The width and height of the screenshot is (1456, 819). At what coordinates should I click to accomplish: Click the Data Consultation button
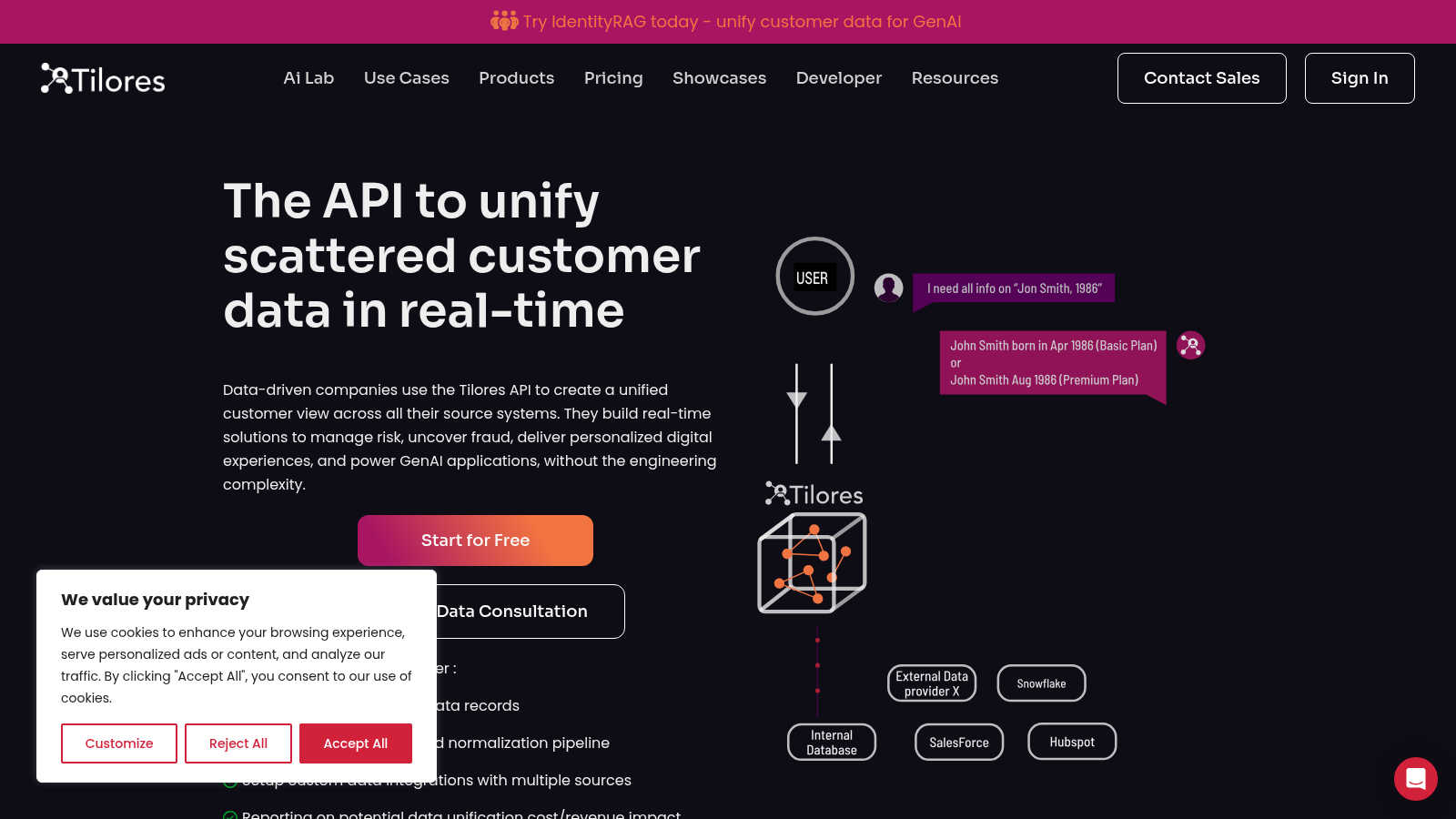(x=530, y=612)
